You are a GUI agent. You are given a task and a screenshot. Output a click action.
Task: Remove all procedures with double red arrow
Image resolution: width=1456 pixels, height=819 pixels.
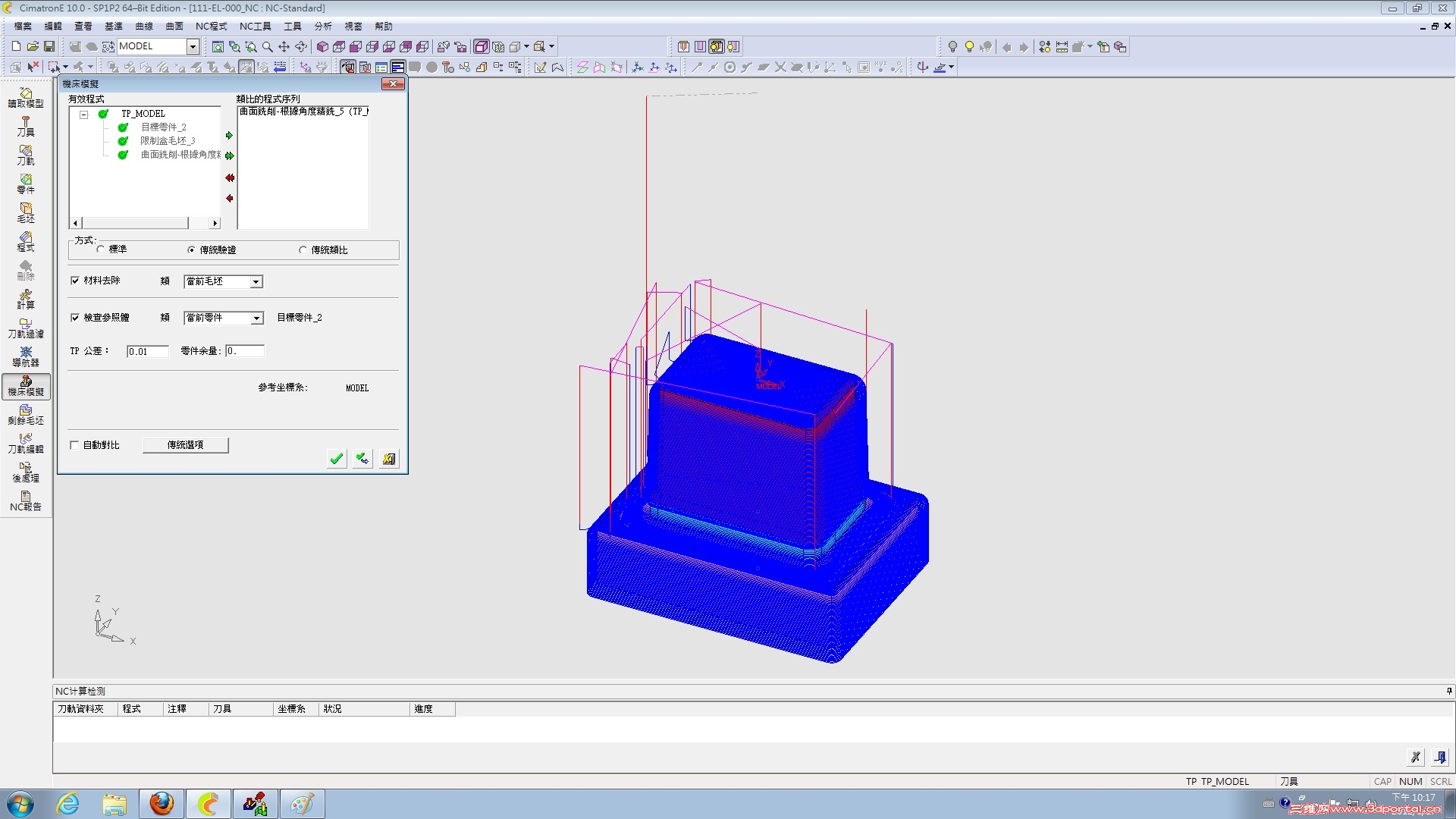229,178
